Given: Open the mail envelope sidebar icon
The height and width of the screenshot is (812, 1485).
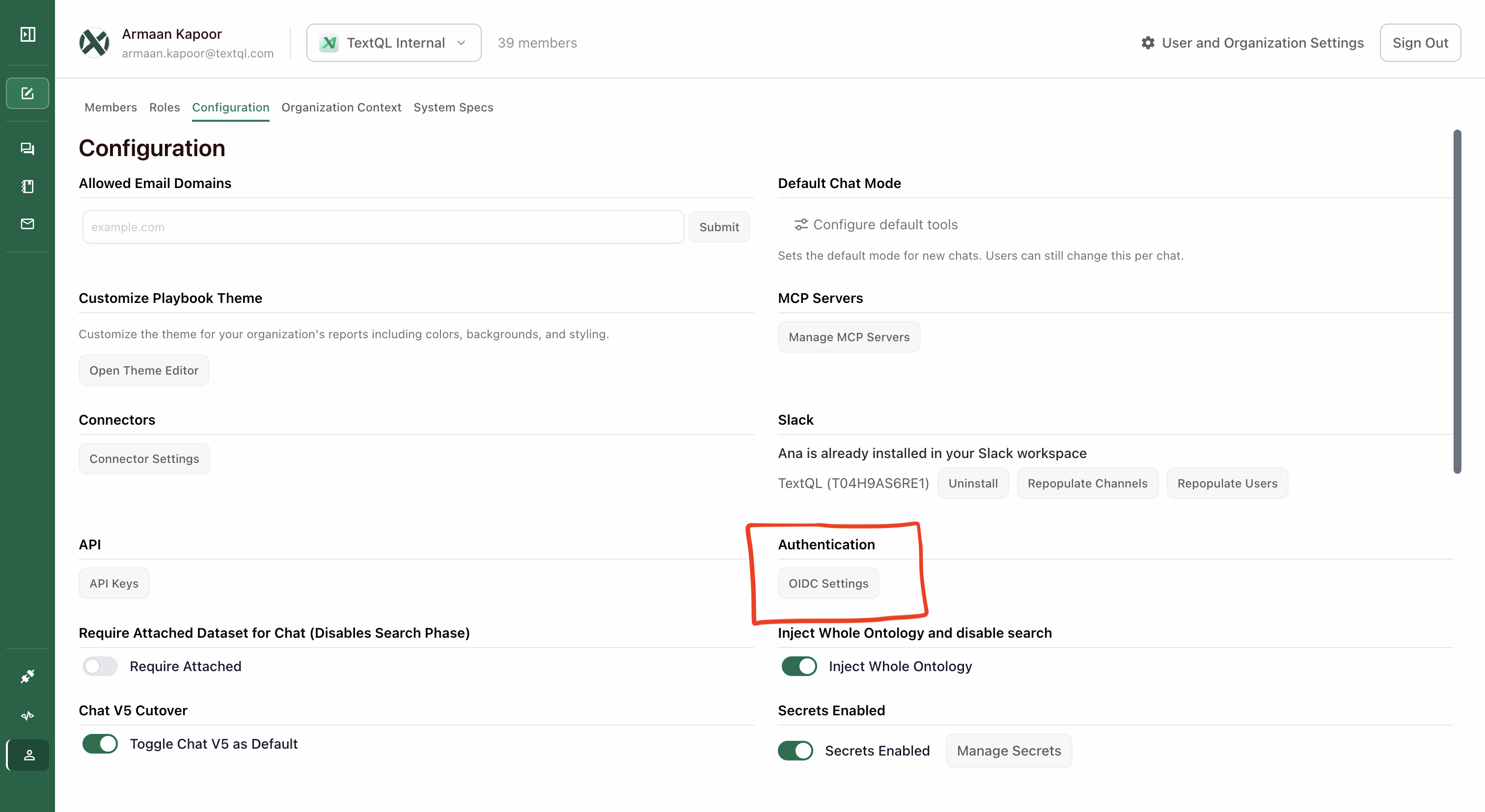Looking at the screenshot, I should (x=27, y=223).
